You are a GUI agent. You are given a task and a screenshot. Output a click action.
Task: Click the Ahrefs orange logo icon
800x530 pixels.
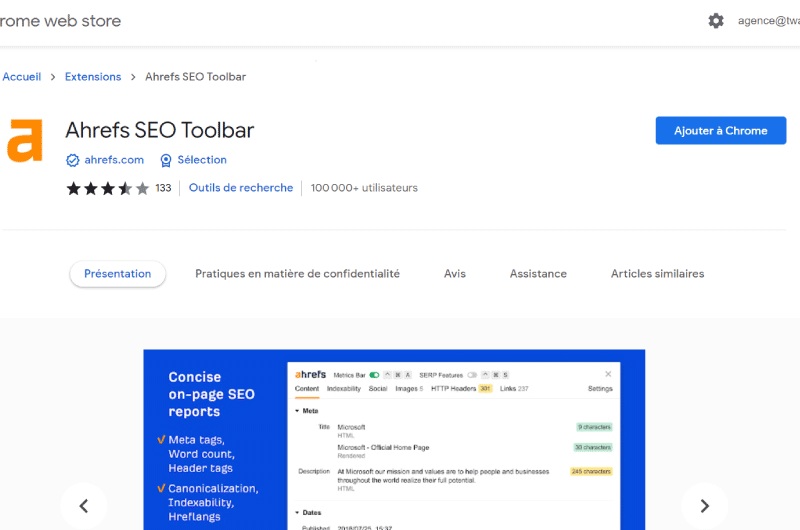tap(24, 141)
